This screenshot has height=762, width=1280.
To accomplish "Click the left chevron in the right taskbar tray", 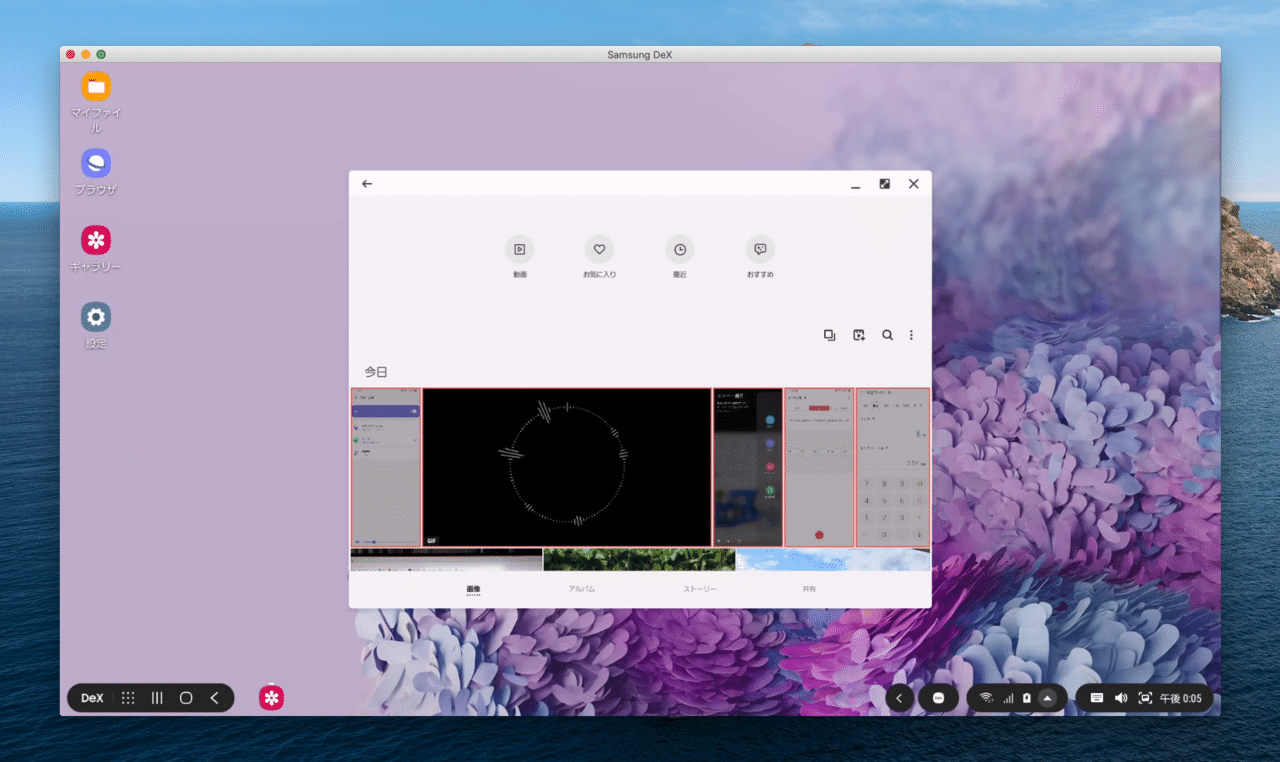I will click(900, 698).
